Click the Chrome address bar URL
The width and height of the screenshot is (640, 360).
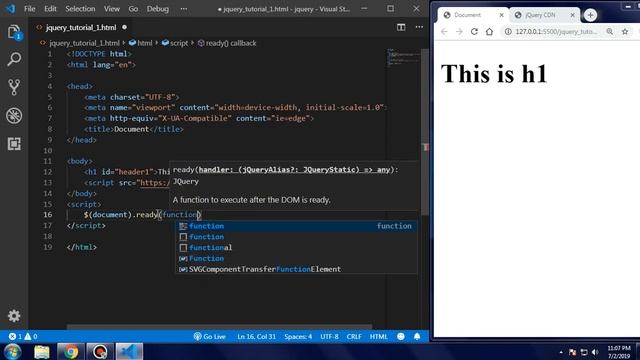coord(556,31)
